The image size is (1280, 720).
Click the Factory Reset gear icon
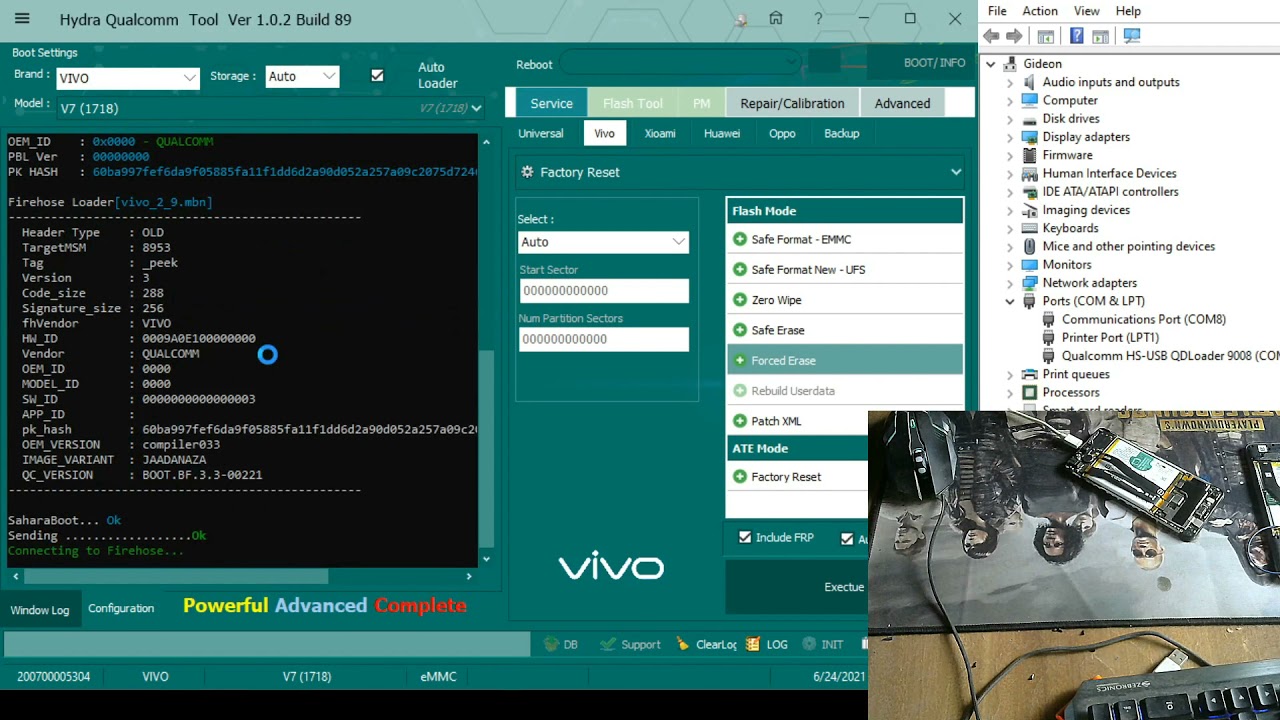click(527, 172)
